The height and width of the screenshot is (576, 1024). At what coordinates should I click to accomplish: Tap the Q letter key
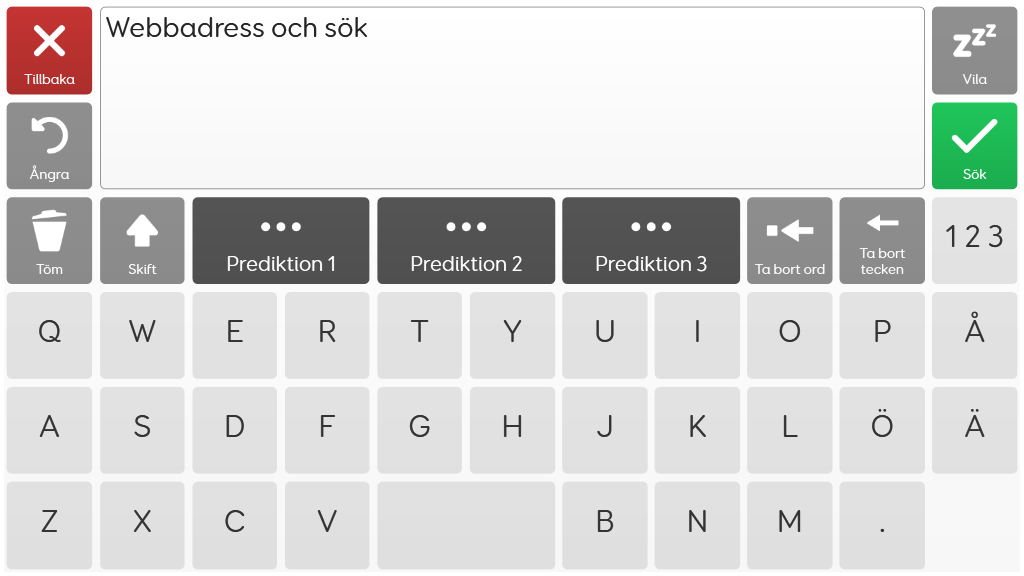tap(50, 335)
